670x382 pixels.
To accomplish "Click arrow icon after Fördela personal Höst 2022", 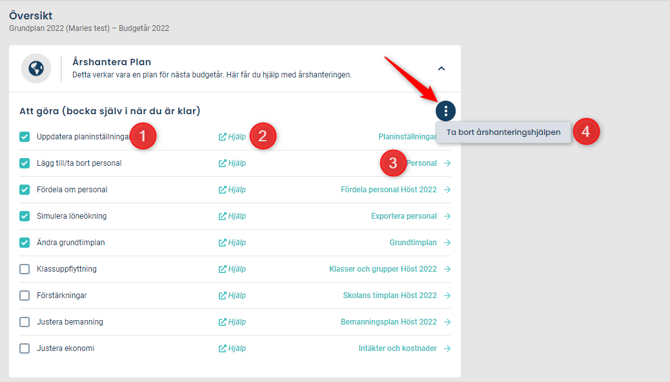I will [x=447, y=190].
